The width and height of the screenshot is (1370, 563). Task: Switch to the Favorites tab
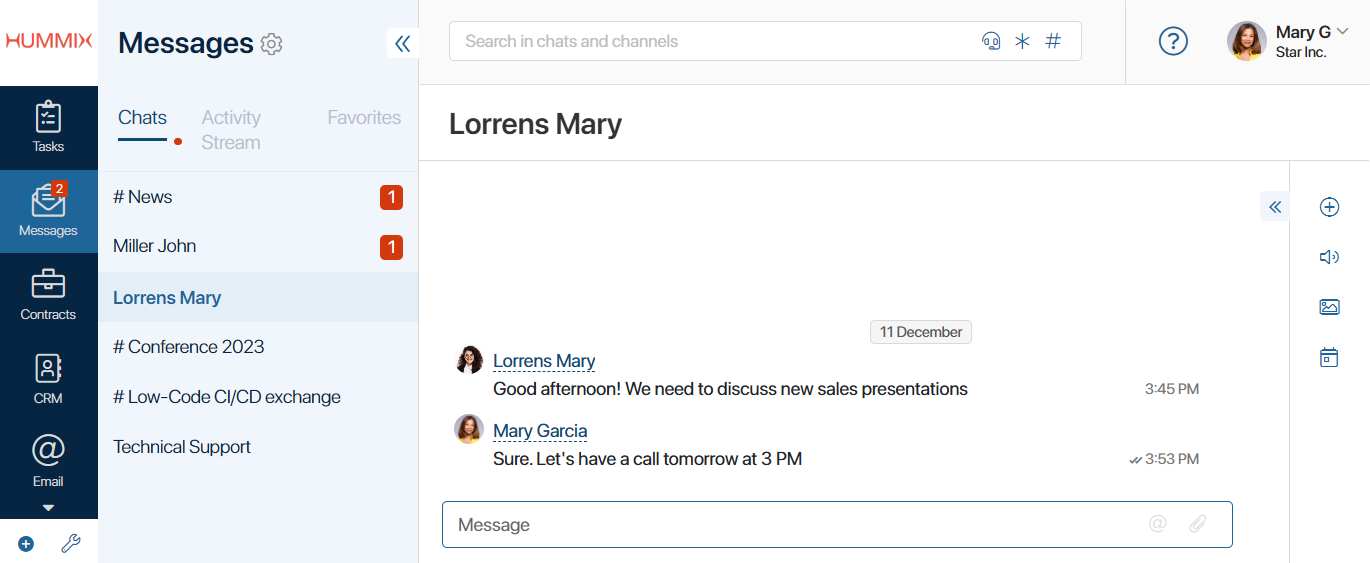(x=364, y=118)
